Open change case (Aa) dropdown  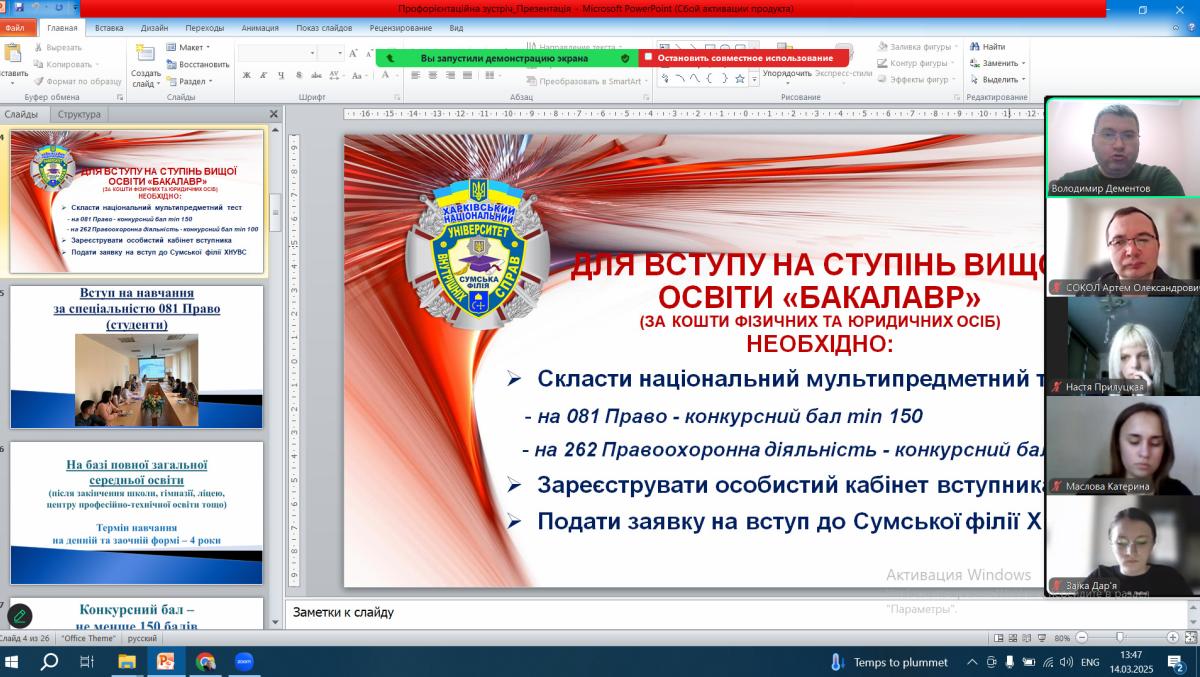(x=360, y=75)
